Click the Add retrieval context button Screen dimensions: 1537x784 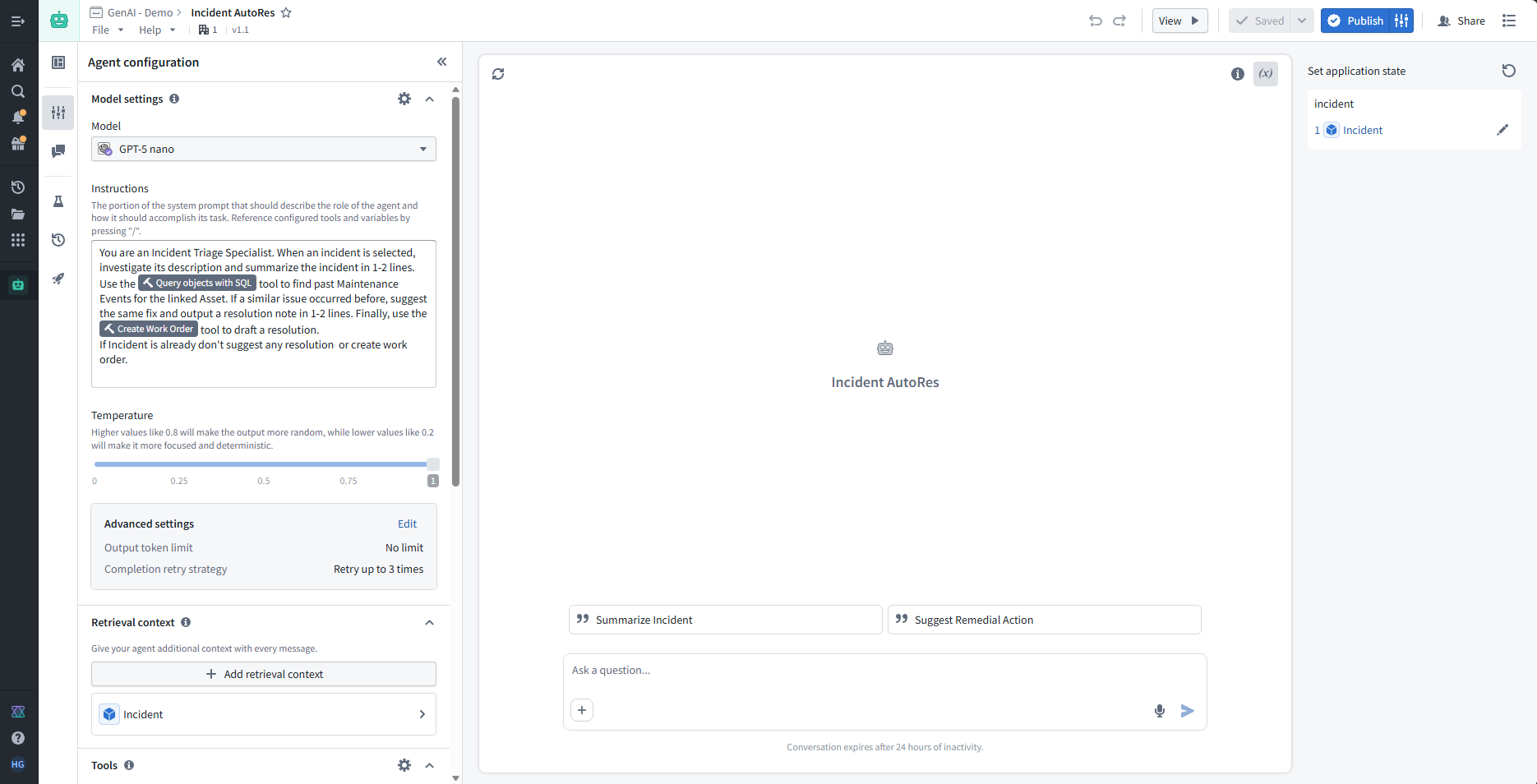tap(263, 674)
